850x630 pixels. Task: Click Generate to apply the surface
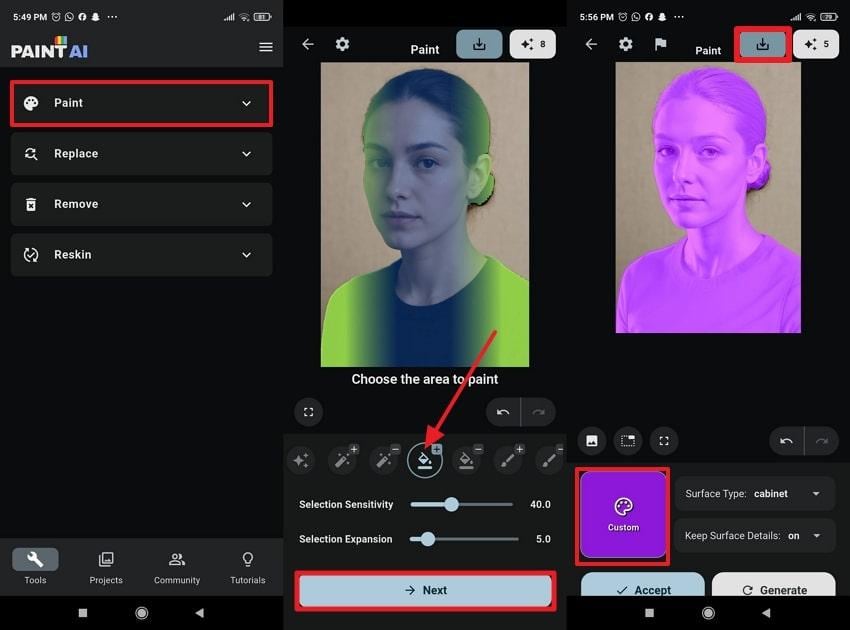click(x=773, y=590)
